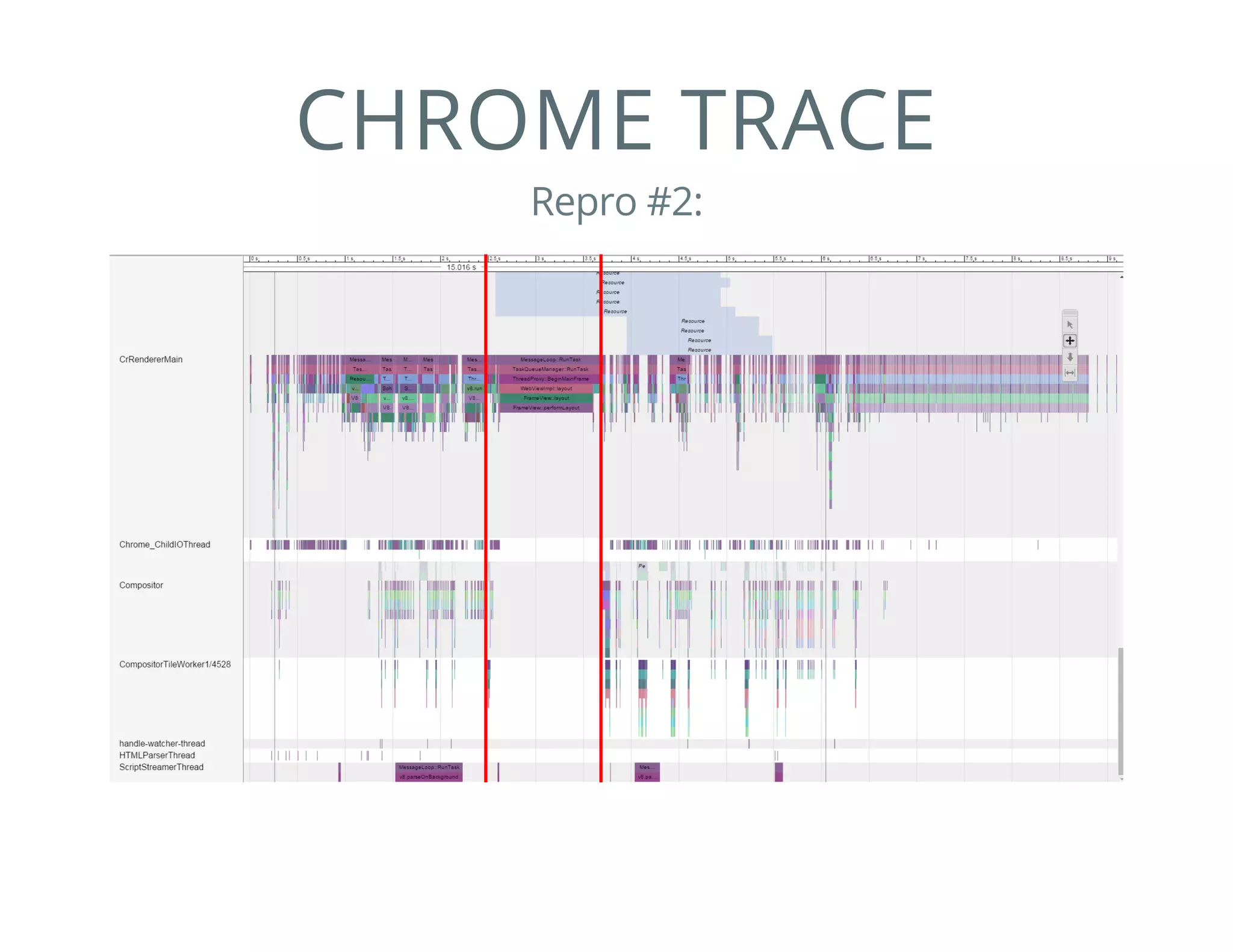Select the timing horizontal-span tool
Screen dimensions: 1233x952
1070,372
